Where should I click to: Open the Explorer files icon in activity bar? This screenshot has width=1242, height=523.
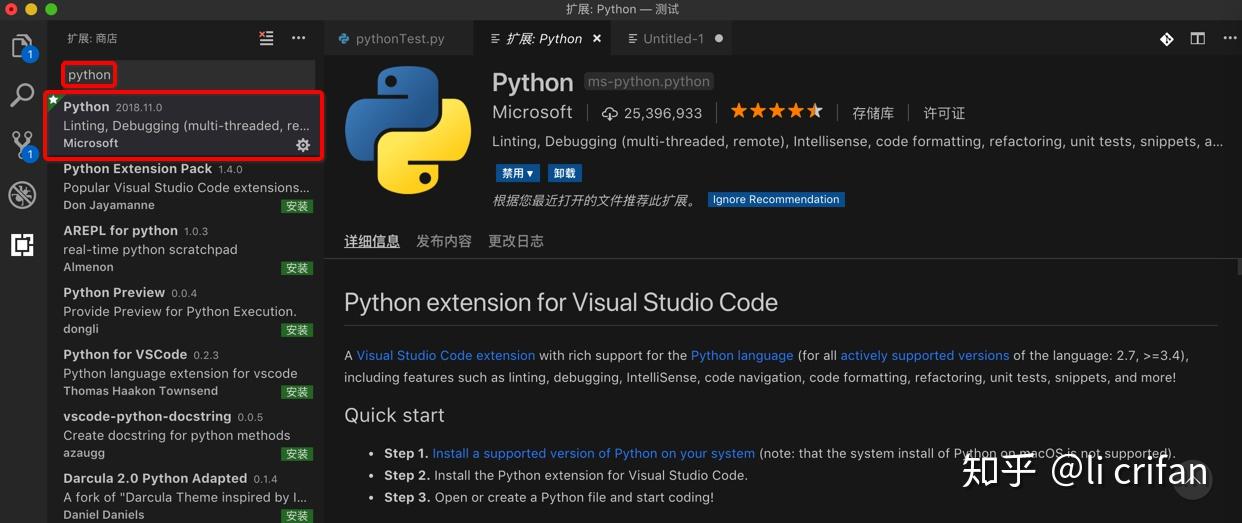tap(21, 45)
